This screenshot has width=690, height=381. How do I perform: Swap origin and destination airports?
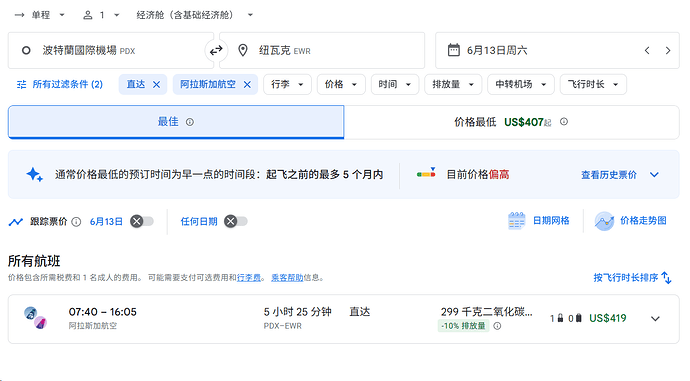click(216, 51)
